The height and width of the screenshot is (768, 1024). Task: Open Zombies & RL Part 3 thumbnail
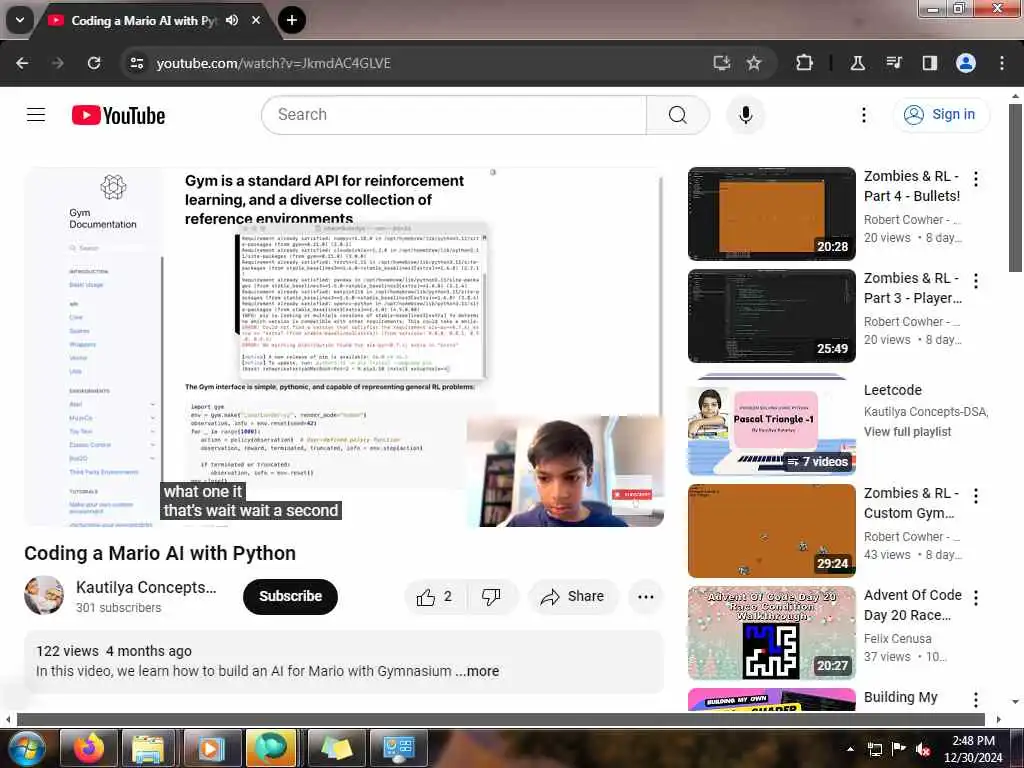point(772,316)
